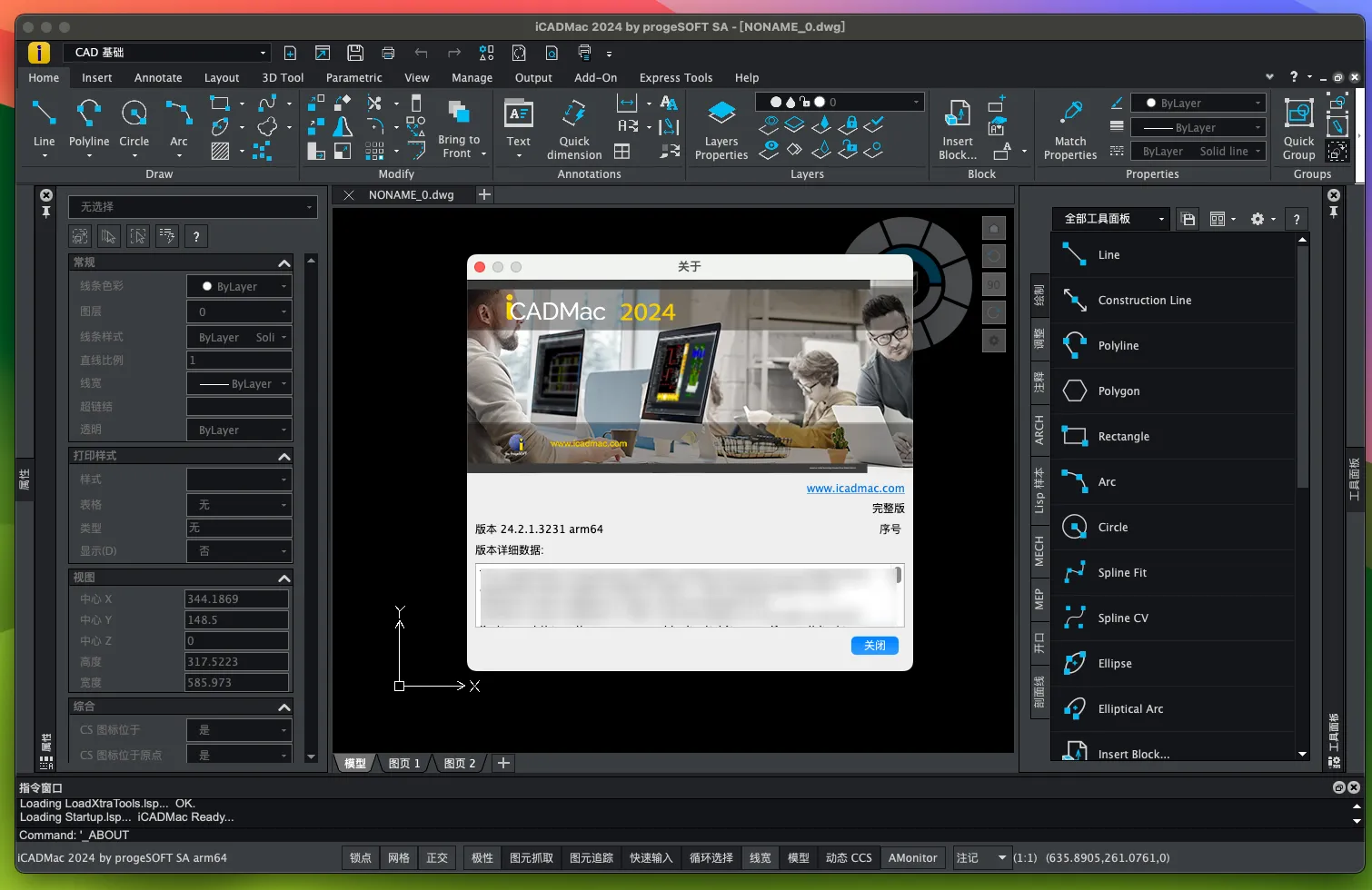1372x890 pixels.
Task: Toggle 动态 CCS in the status bar
Action: pos(849,858)
